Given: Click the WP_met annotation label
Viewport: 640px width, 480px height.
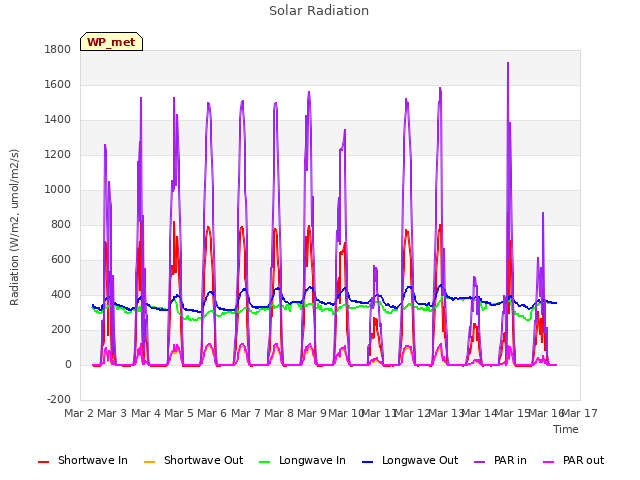Looking at the screenshot, I should [111, 42].
